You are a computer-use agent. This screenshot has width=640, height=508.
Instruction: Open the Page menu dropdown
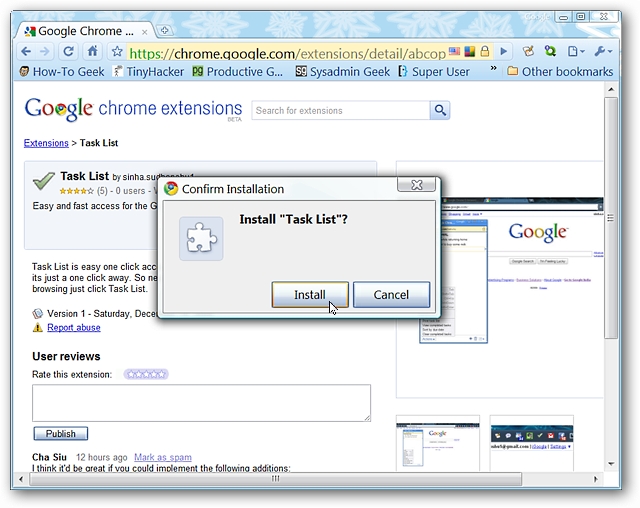click(576, 51)
